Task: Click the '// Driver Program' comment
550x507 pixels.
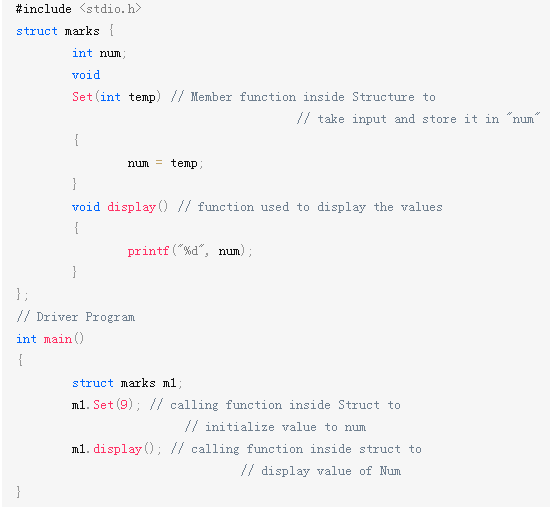Action: click(76, 317)
